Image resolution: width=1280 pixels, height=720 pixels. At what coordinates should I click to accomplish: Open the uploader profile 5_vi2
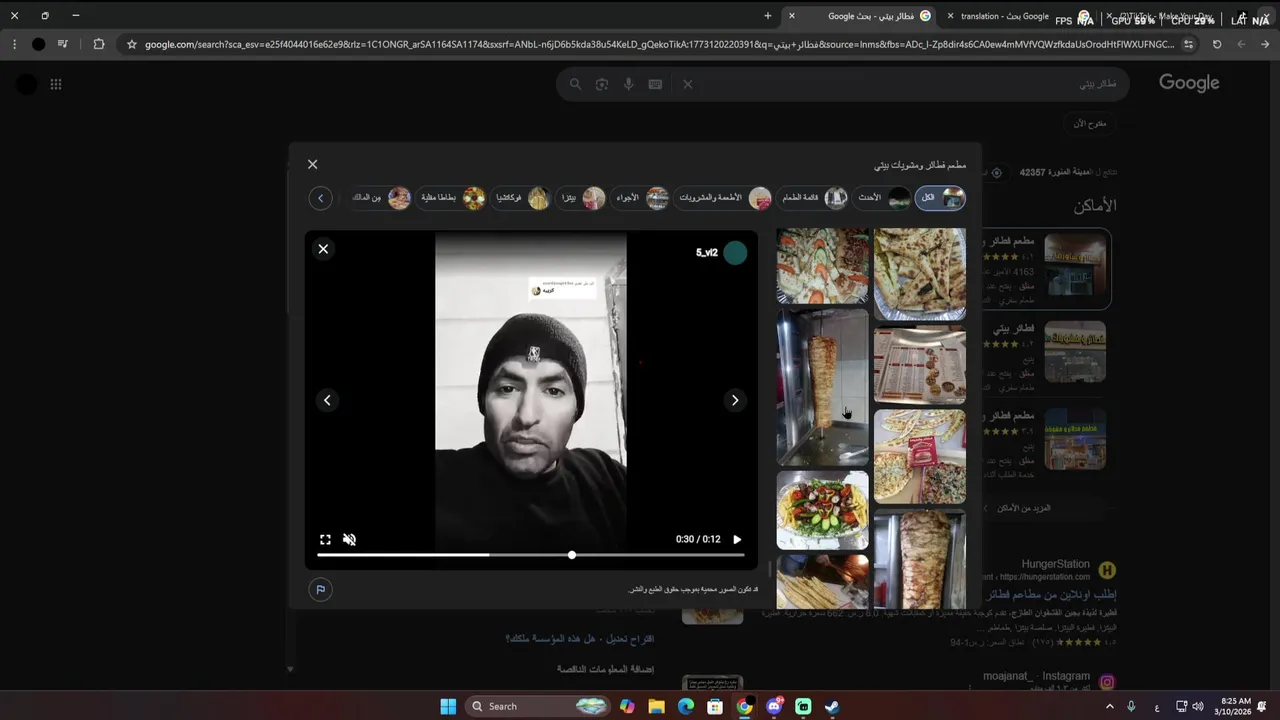coord(722,253)
